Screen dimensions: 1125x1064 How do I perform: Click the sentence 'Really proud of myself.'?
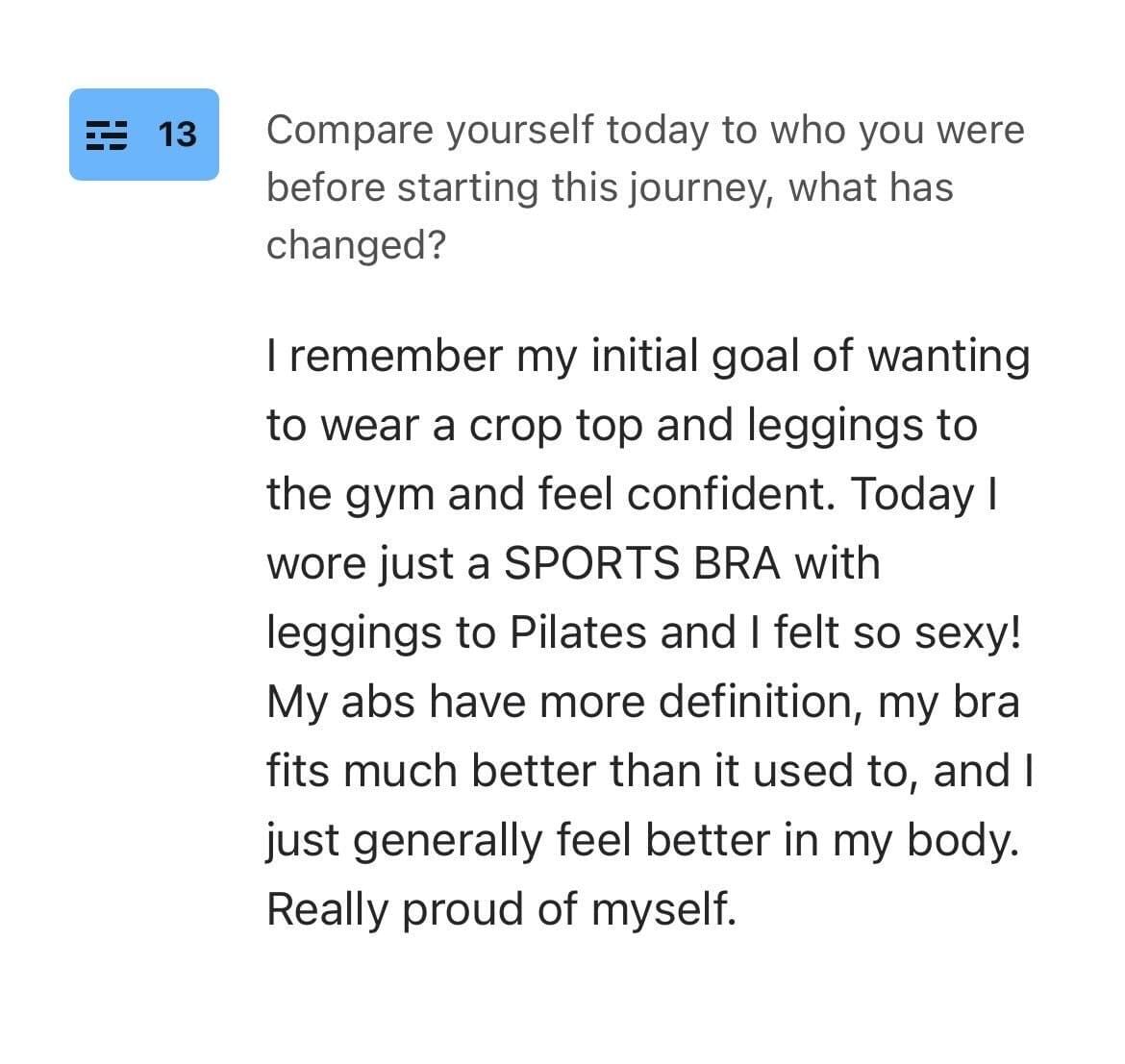(502, 910)
